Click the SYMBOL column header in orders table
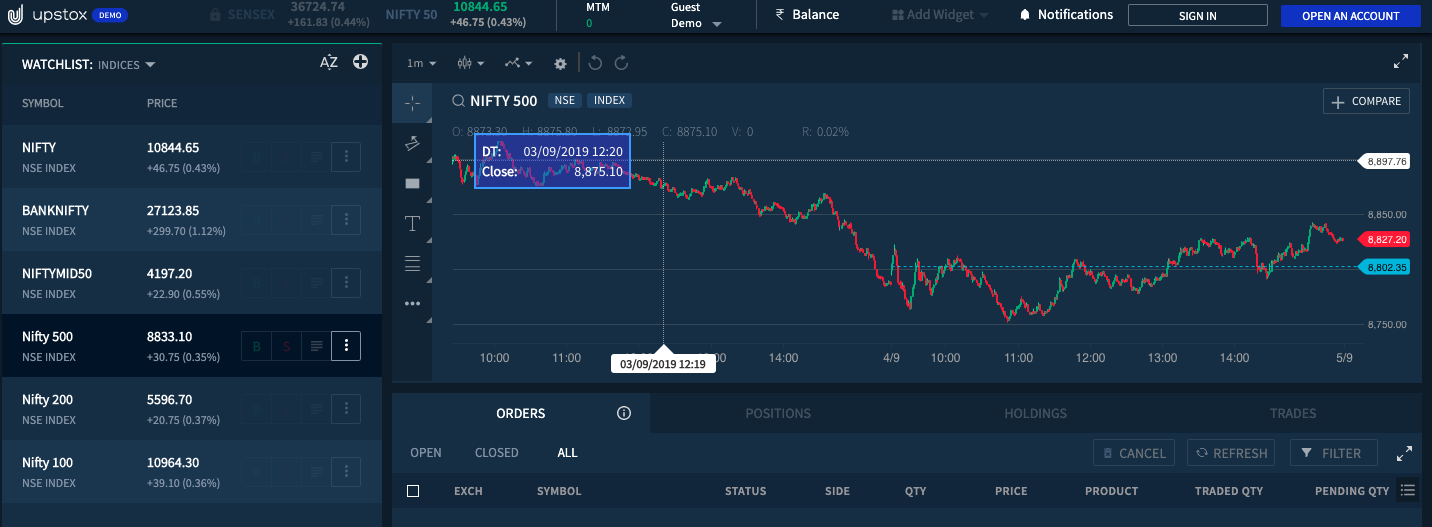The image size is (1432, 527). (559, 491)
